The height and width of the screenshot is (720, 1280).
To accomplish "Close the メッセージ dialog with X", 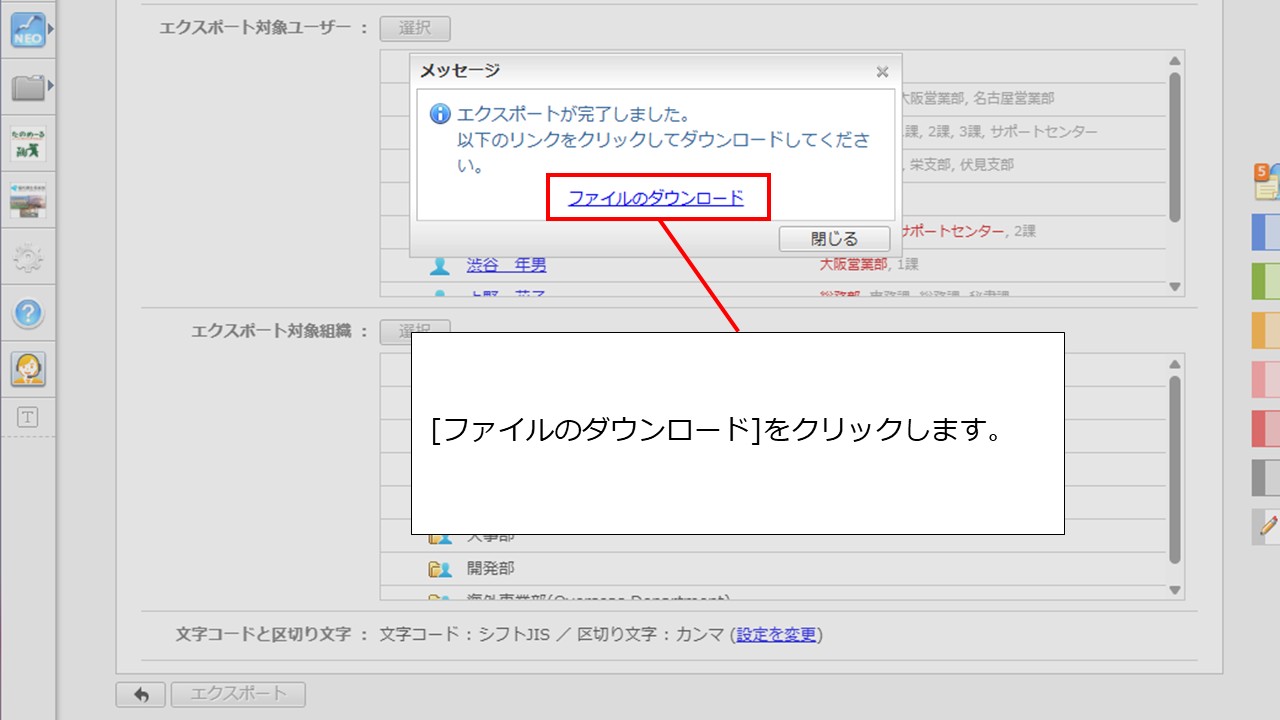I will click(x=882, y=72).
